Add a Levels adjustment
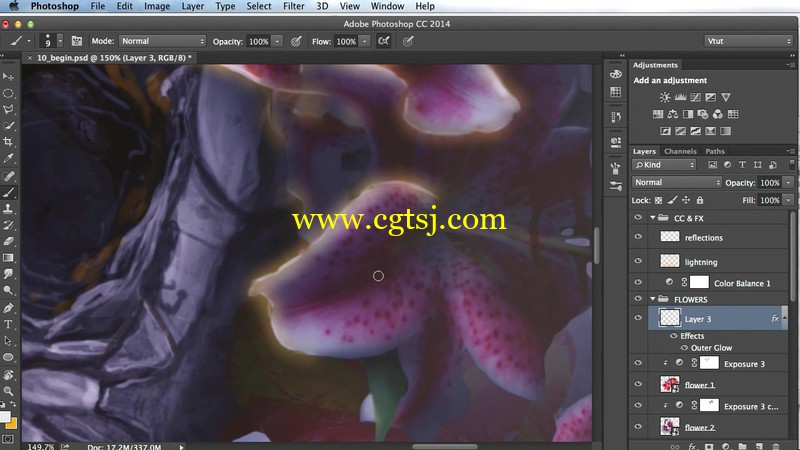The width and height of the screenshot is (800, 450). coord(680,97)
